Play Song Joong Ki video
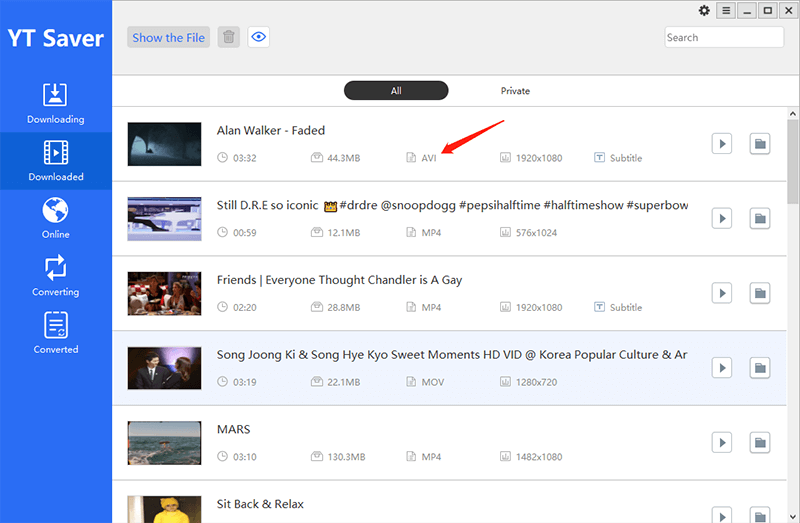The width and height of the screenshot is (800, 523). pos(722,368)
